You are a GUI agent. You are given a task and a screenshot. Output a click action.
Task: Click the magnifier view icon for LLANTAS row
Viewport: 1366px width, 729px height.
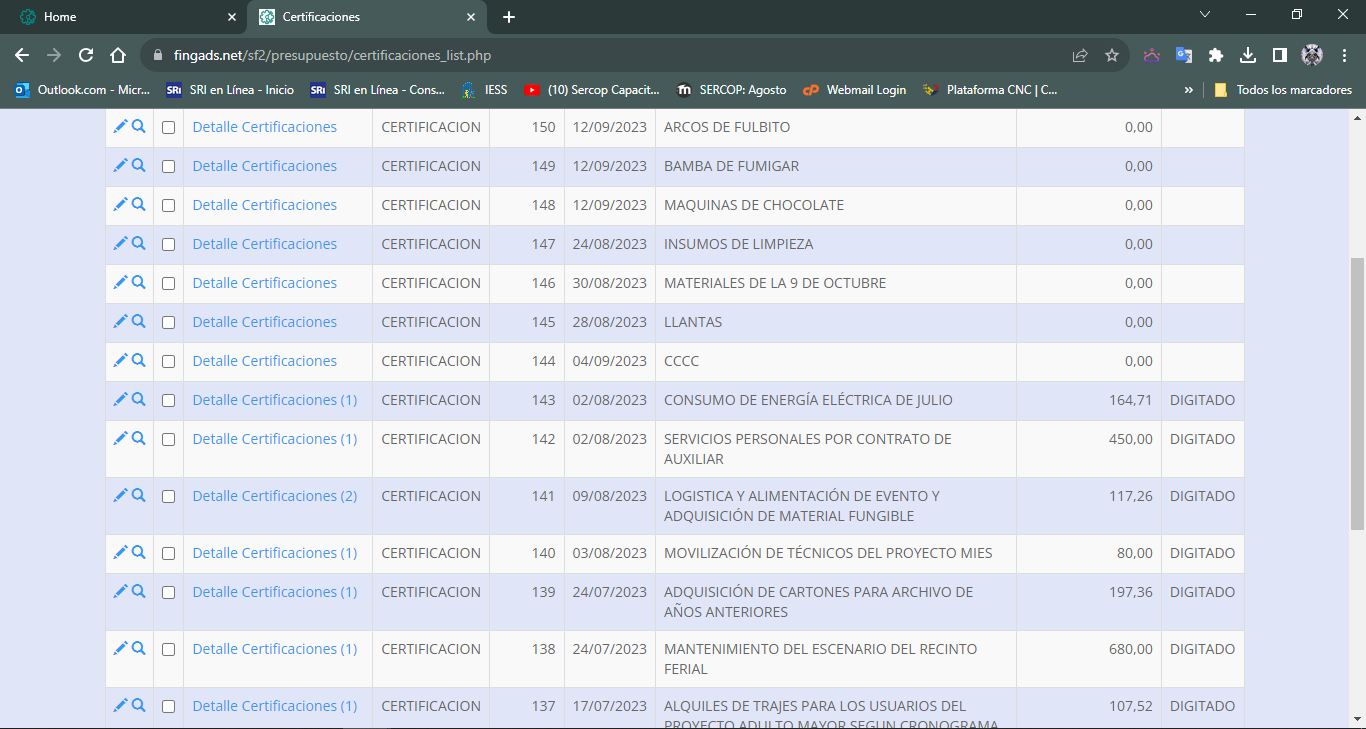[139, 321]
